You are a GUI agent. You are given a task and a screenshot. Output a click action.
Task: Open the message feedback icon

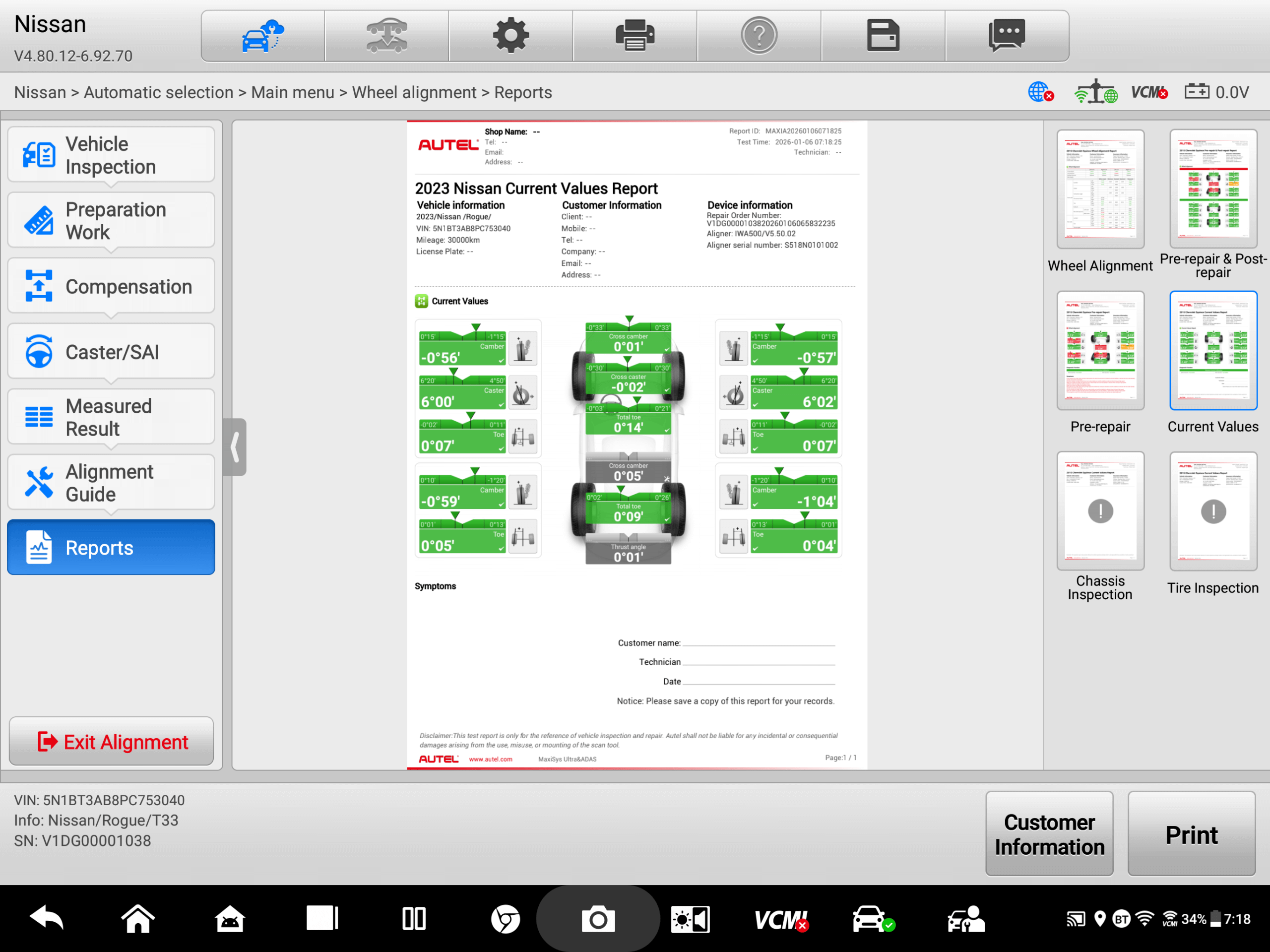pos(1007,36)
